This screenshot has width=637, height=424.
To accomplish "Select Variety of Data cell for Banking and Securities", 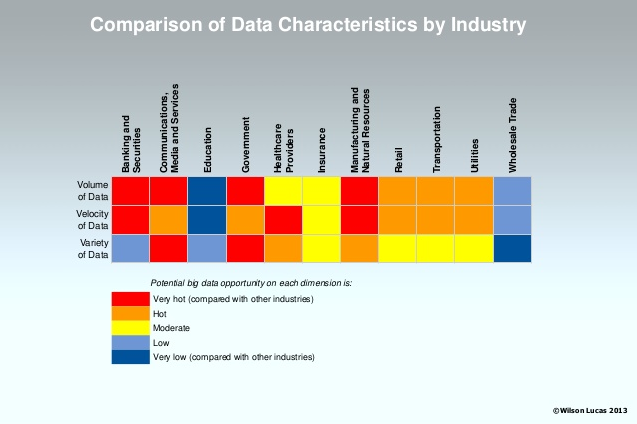I will (x=130, y=247).
